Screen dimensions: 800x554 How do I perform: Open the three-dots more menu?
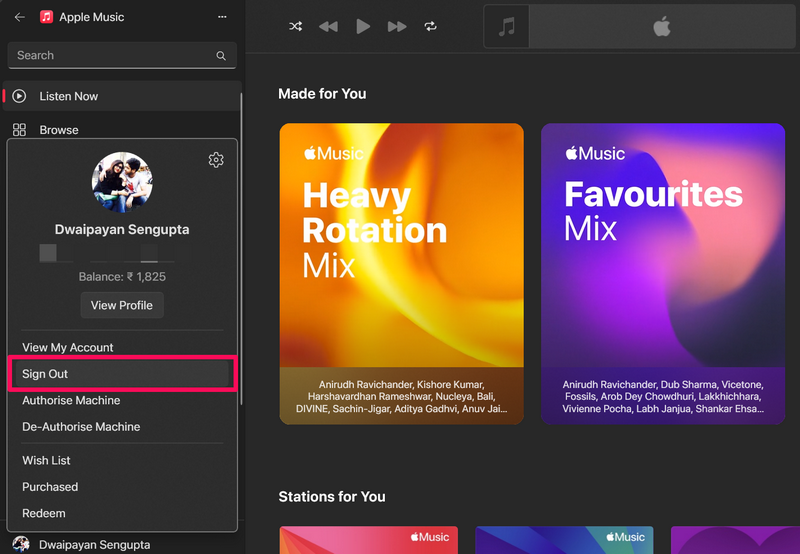pyautogui.click(x=222, y=17)
